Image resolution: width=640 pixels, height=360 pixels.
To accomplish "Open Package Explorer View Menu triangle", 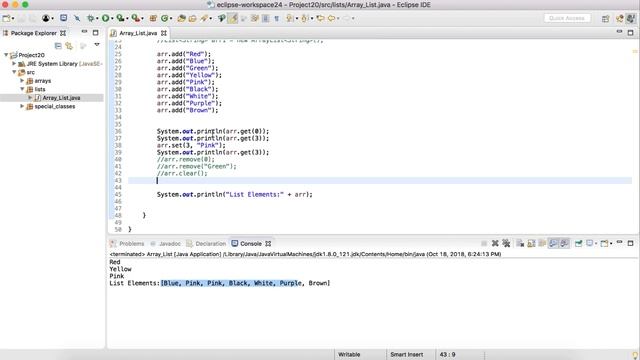I will [97, 45].
